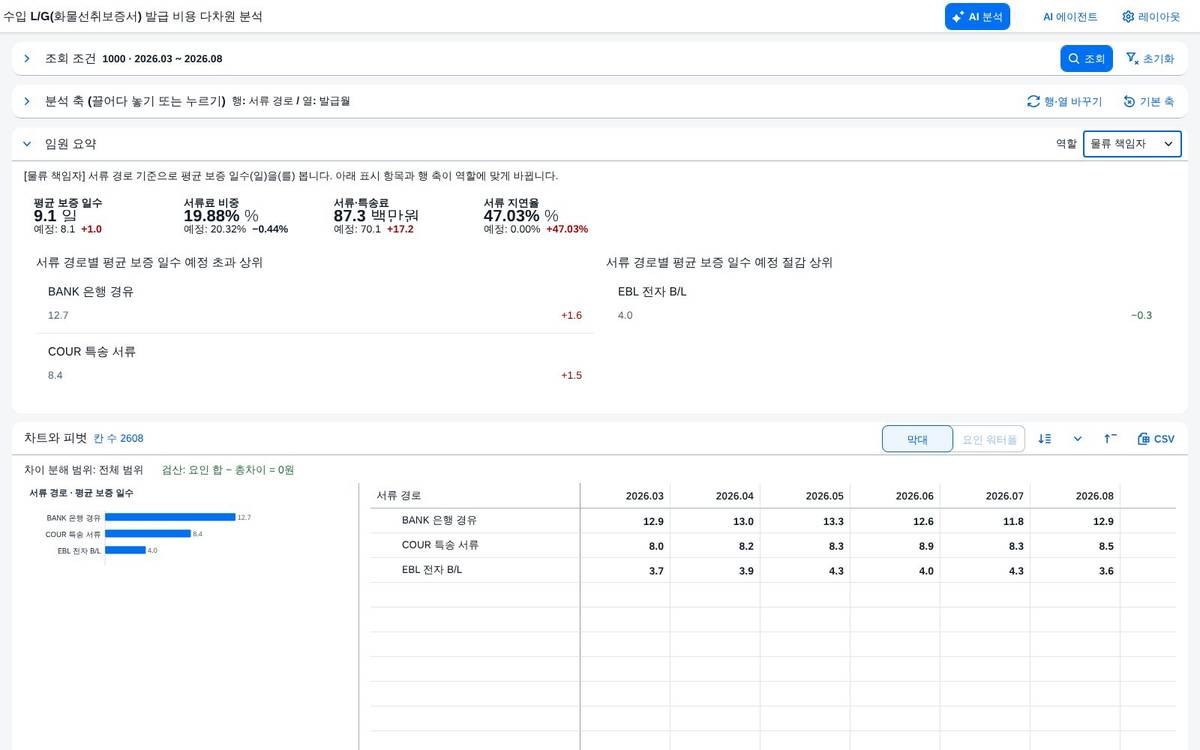Open the chevron dropdown beside sort icon
Screen dimensions: 1200x750
coord(1078,439)
